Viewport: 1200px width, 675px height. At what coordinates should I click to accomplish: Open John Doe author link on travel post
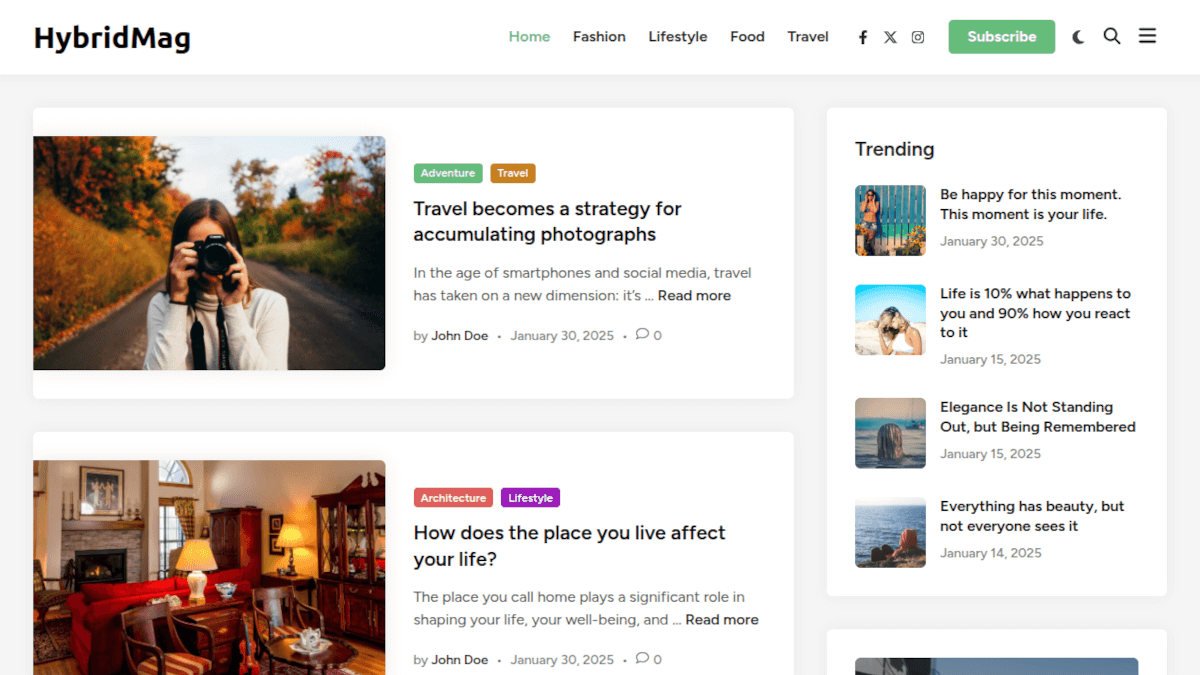460,336
